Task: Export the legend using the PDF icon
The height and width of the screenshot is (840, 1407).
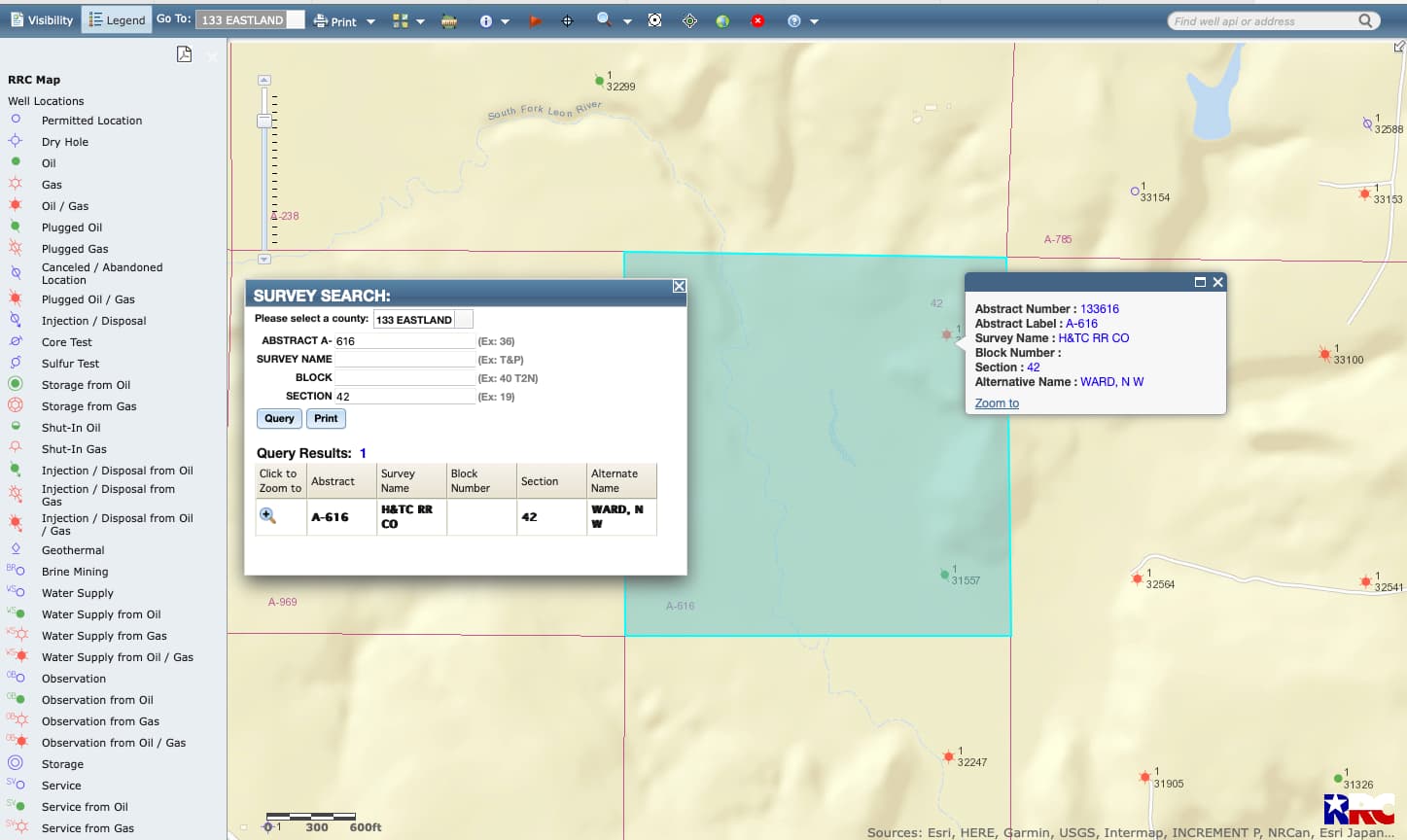Action: pyautogui.click(x=184, y=54)
